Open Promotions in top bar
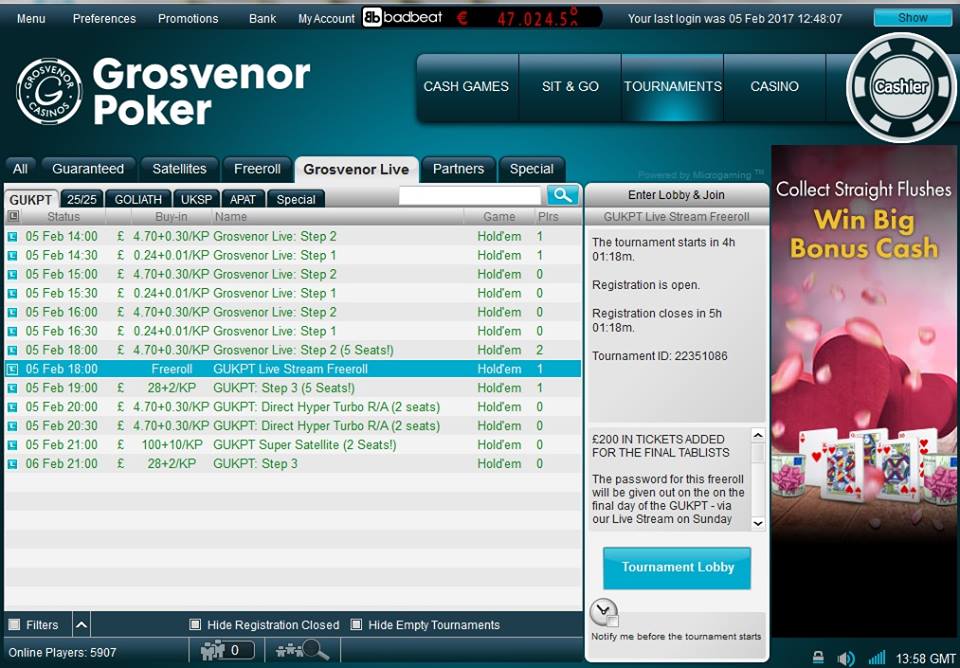 [188, 18]
